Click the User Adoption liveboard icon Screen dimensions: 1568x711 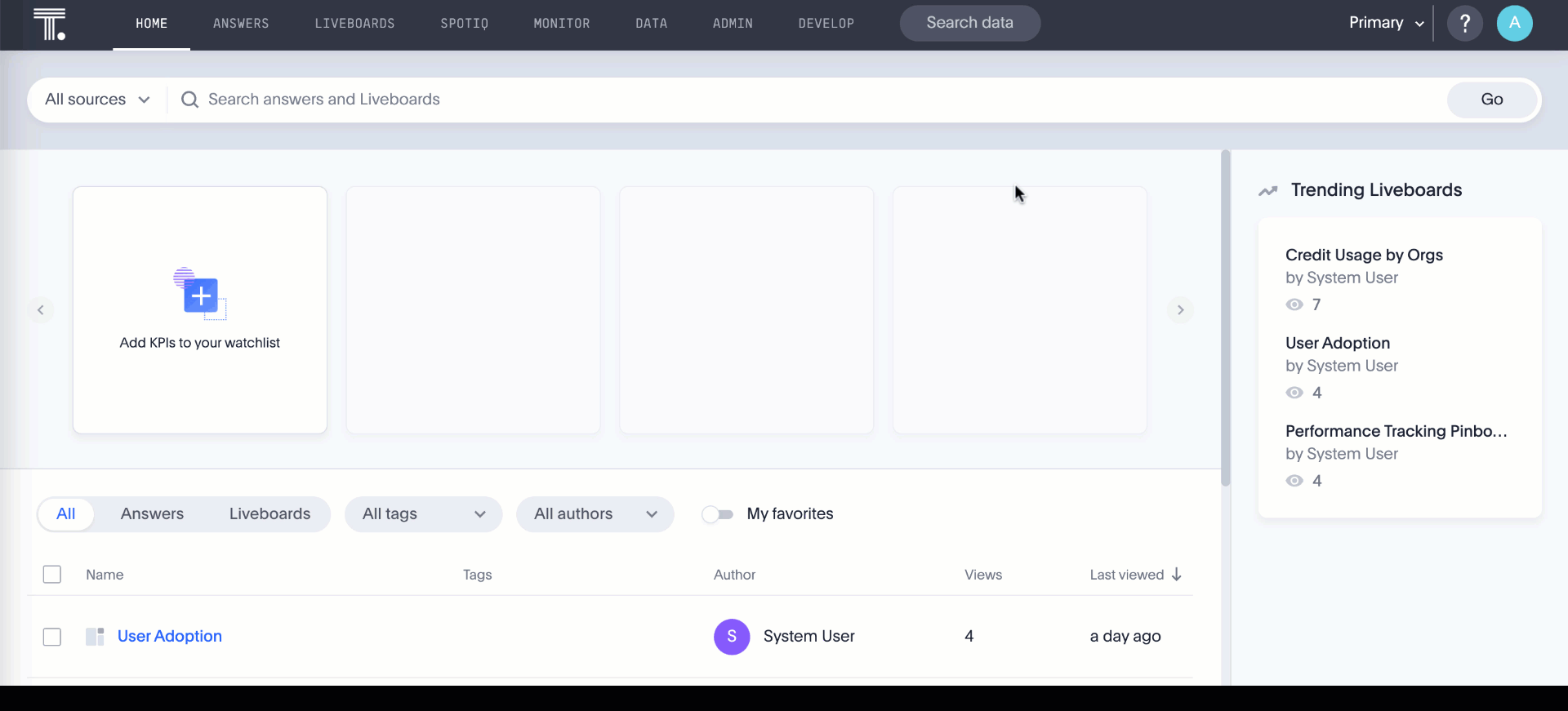[x=95, y=637]
